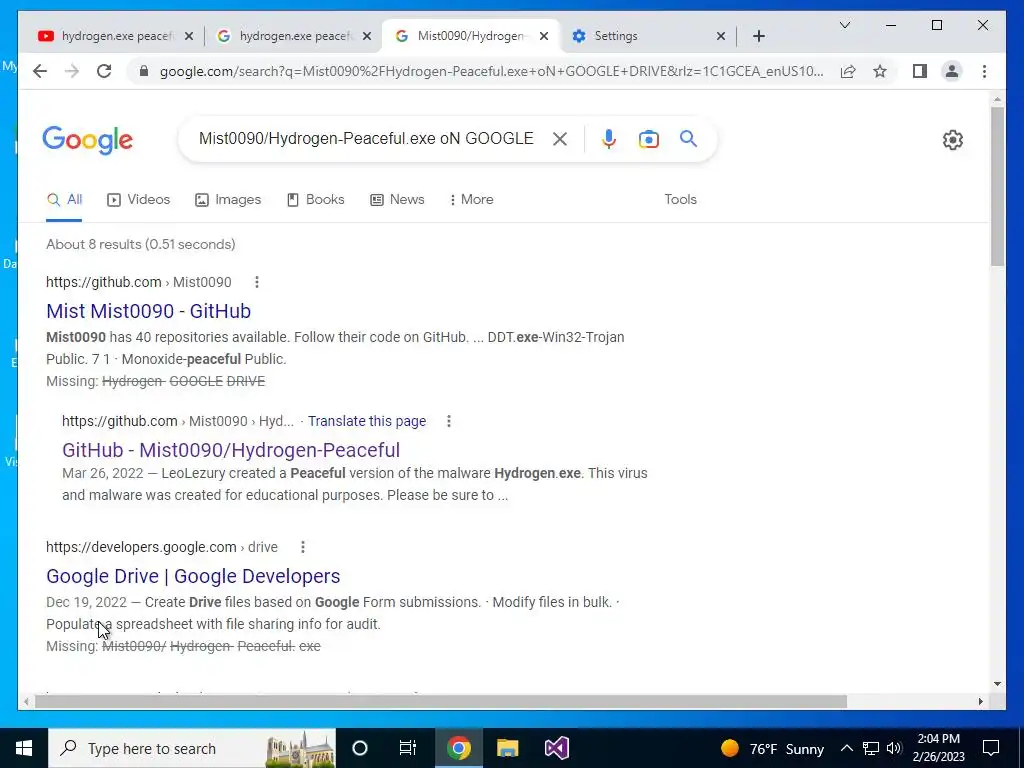The height and width of the screenshot is (768, 1024).
Task: Submit search with the magnifying glass
Action: click(x=688, y=138)
